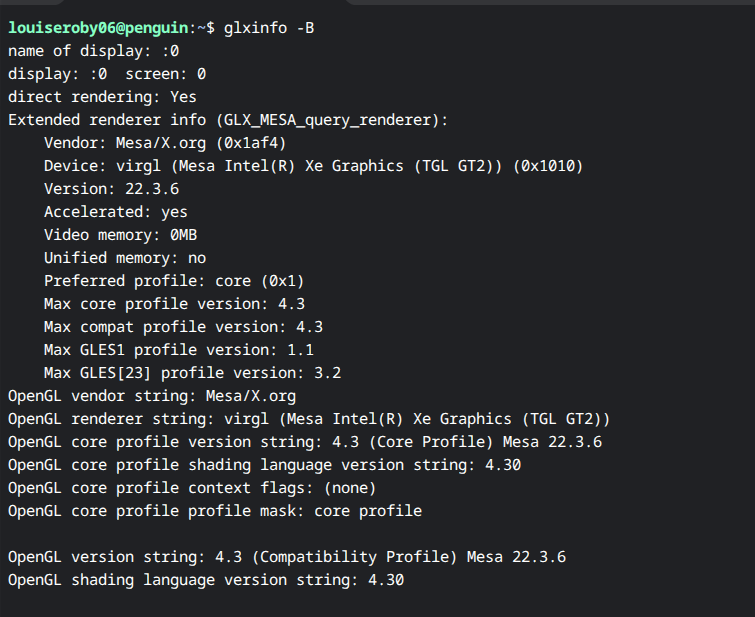
Task: Click the final 'OpenGL shading language version string' line
Action: coord(206,580)
